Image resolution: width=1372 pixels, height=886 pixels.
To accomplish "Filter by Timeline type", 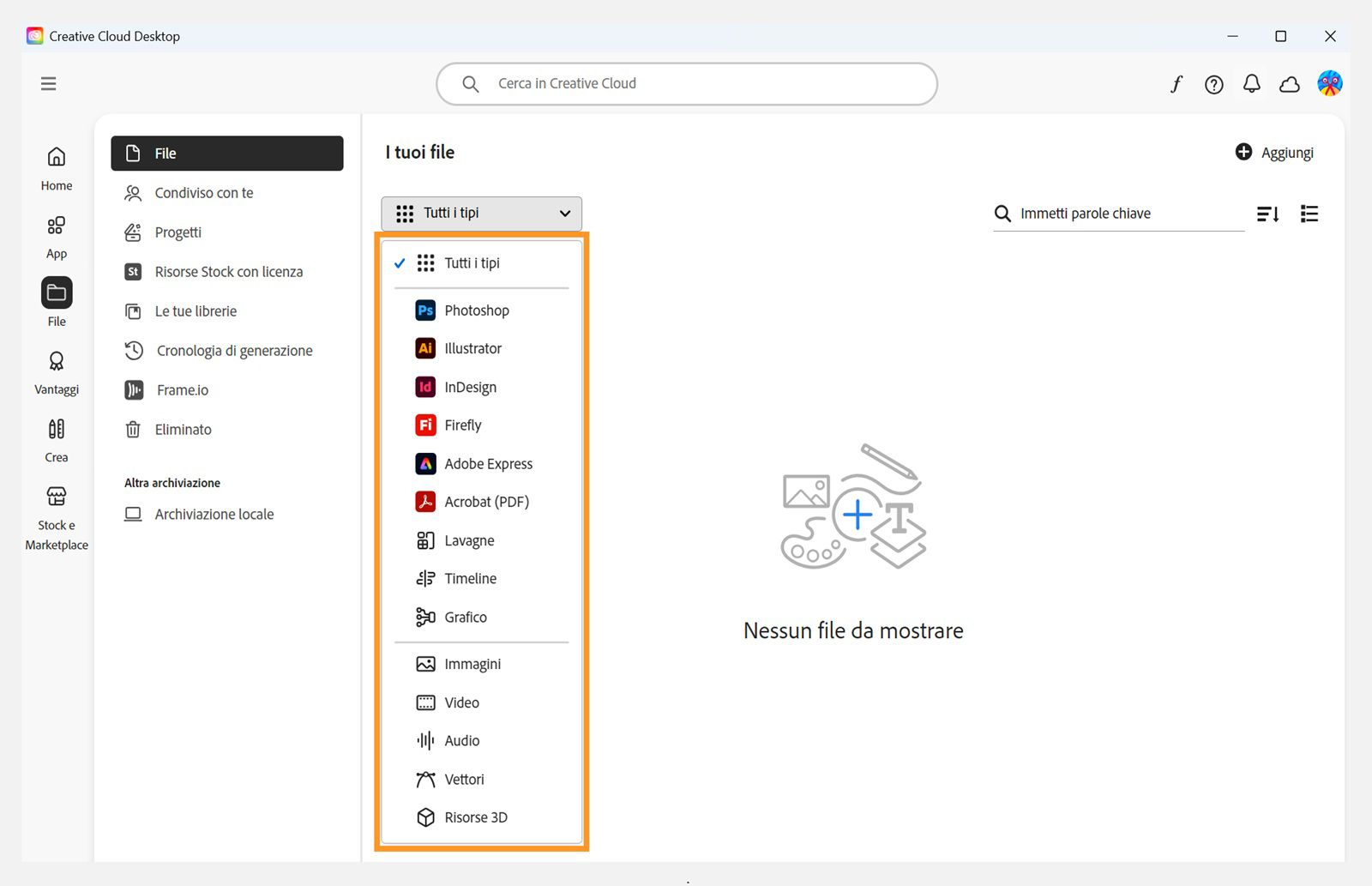I will click(x=482, y=579).
